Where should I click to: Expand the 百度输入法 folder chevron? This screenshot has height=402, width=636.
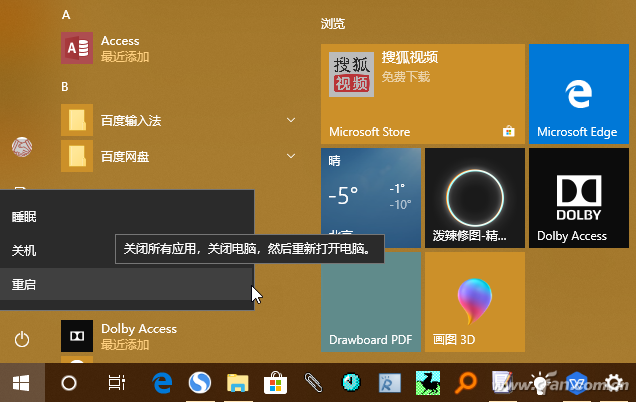click(291, 120)
